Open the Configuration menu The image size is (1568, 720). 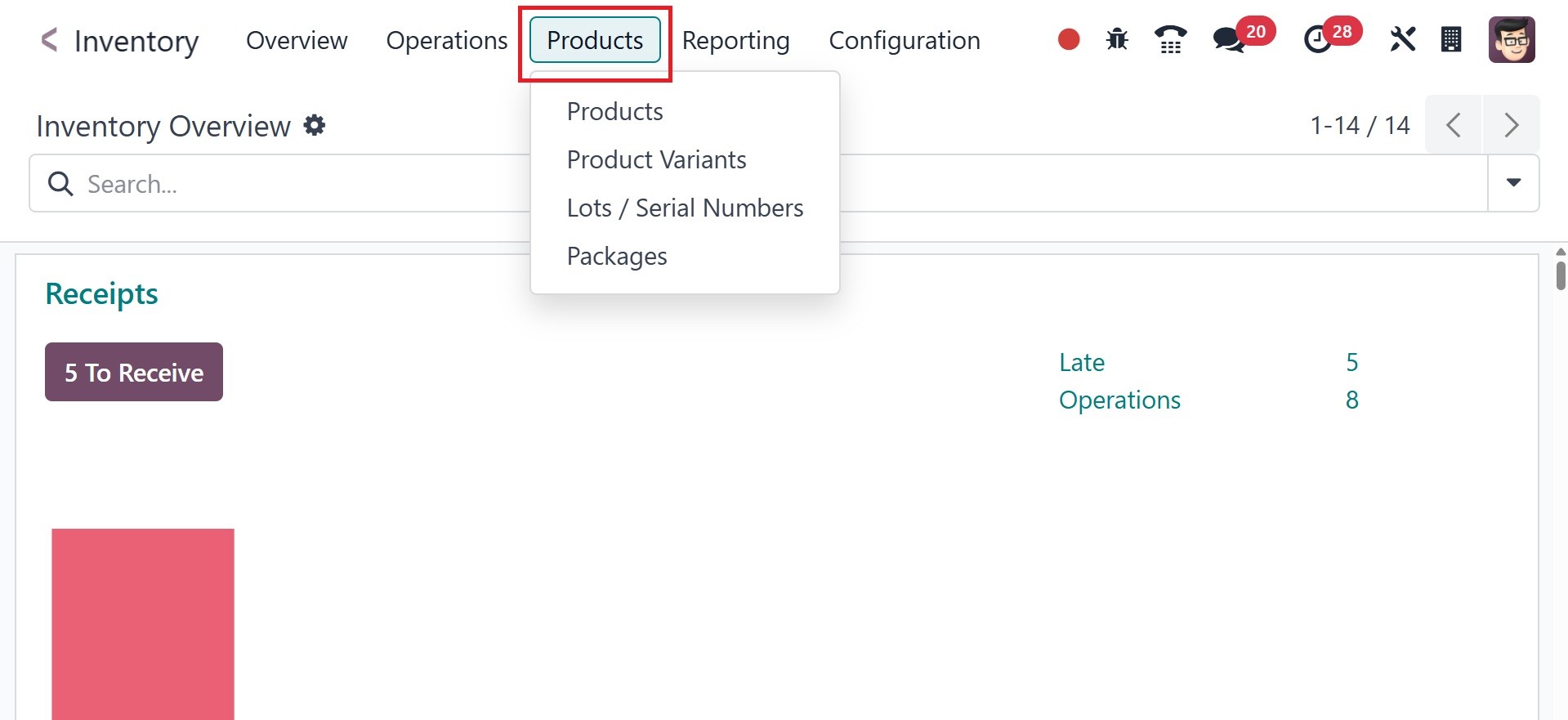905,40
